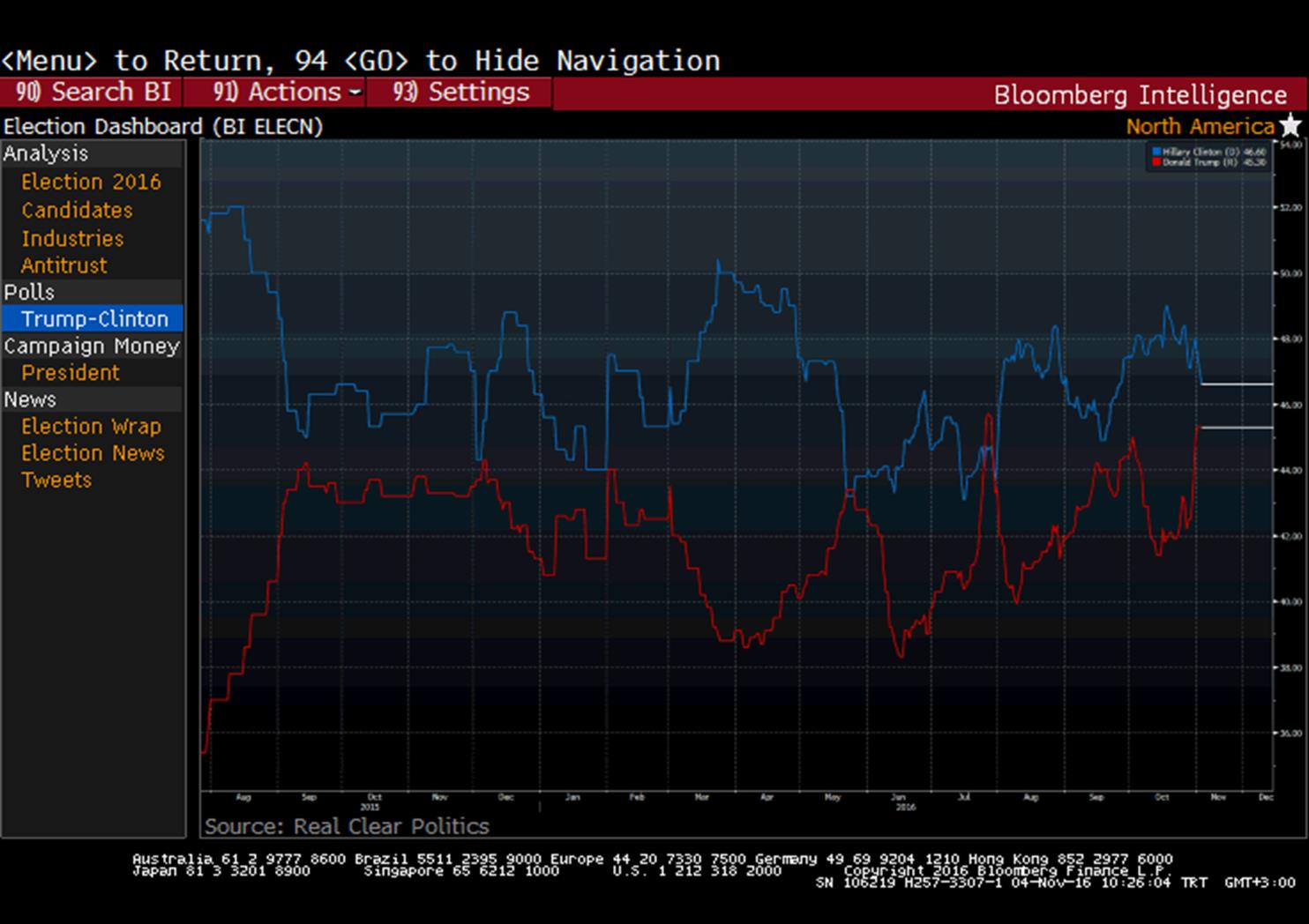Click the Campaign Money section header
1309x924 pixels.
92,346
